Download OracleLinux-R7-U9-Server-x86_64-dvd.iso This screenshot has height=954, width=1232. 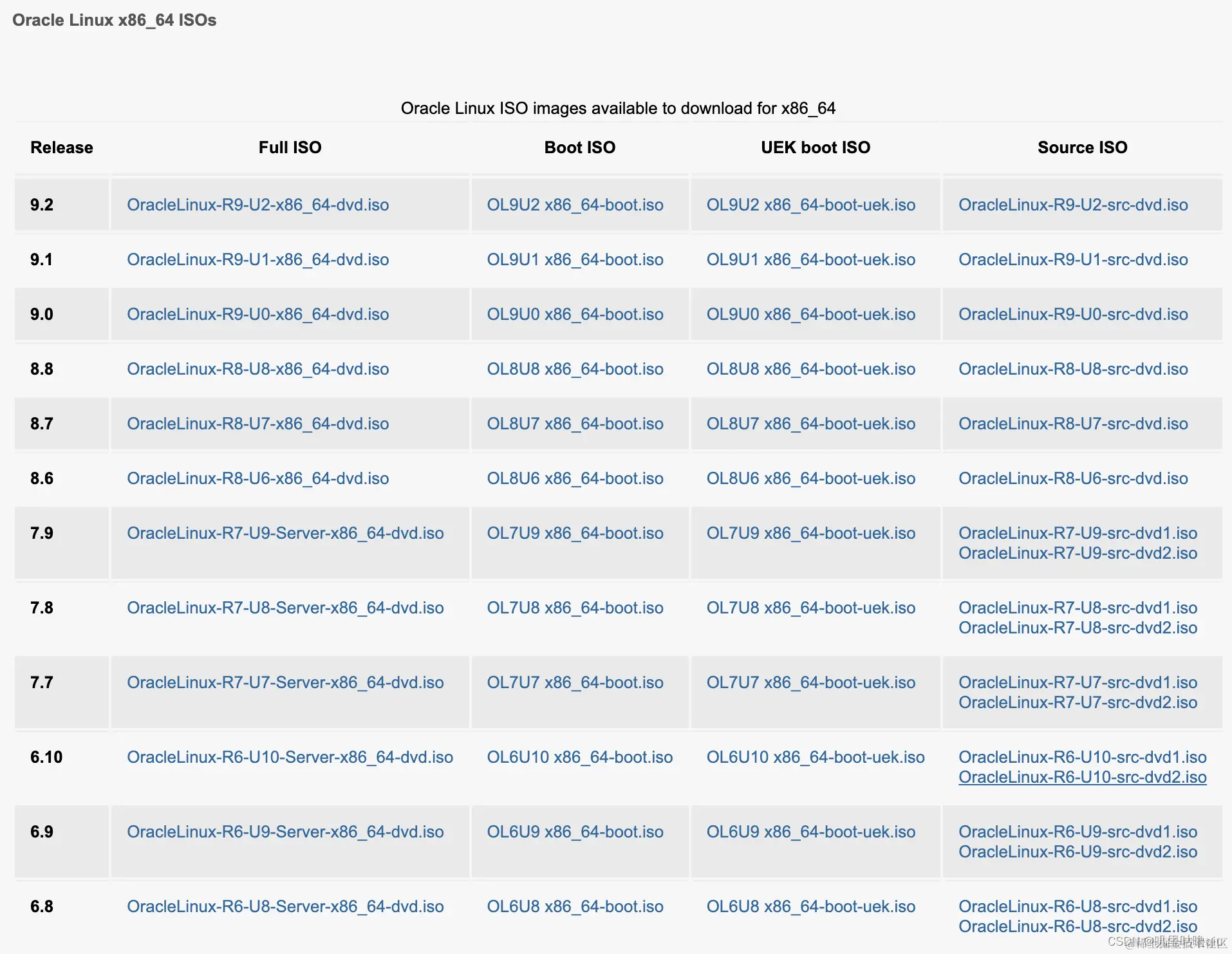tap(285, 533)
